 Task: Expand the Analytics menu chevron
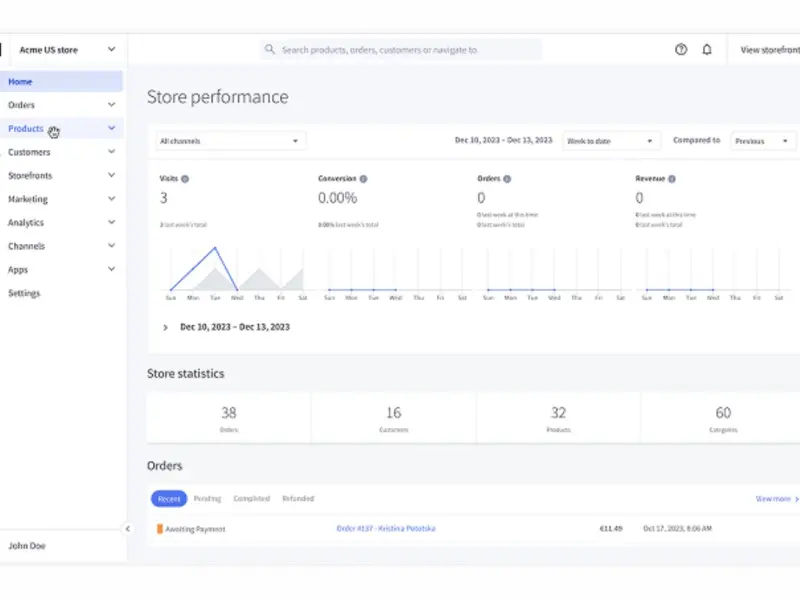112,222
